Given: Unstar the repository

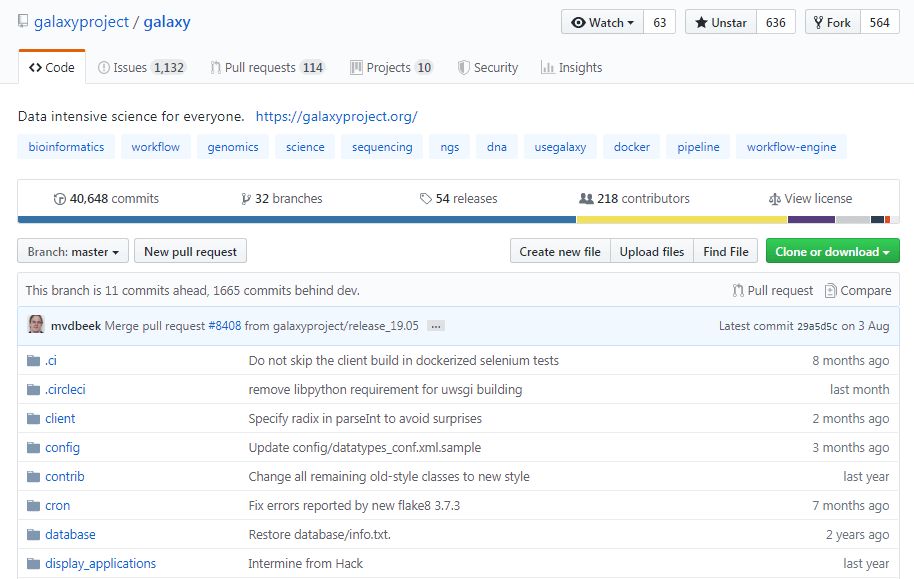Looking at the screenshot, I should tap(720, 22).
